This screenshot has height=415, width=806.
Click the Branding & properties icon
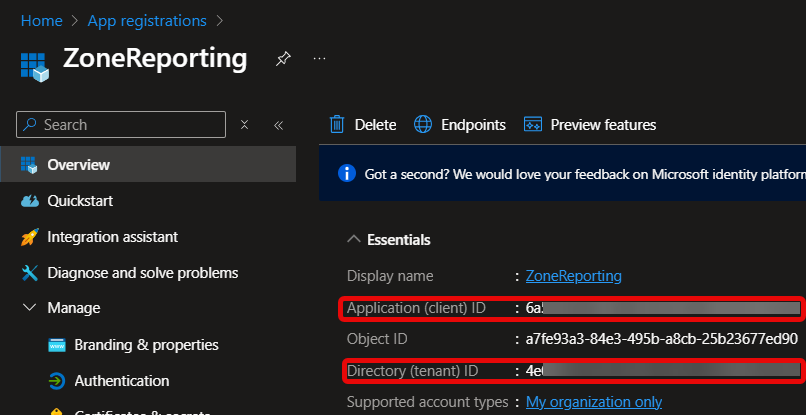click(x=57, y=345)
